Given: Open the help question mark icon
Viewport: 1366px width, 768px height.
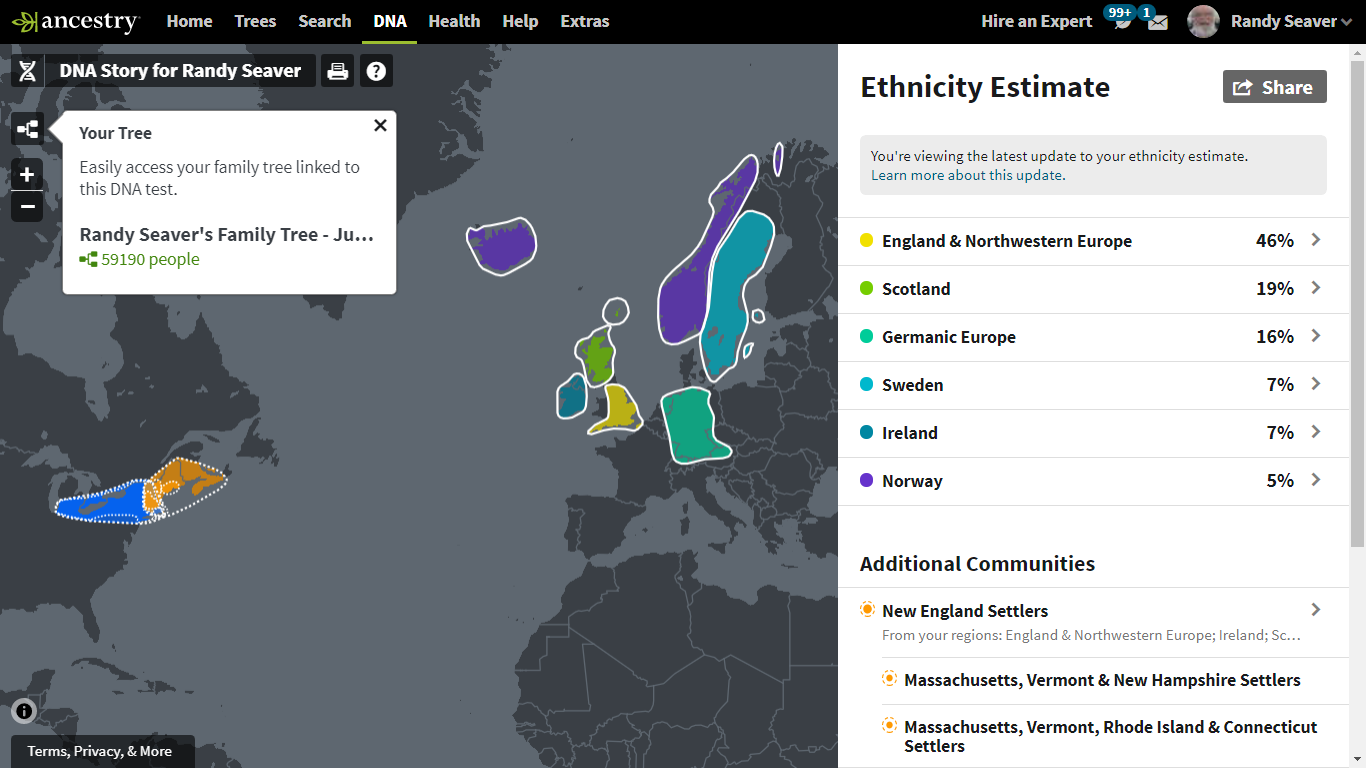Looking at the screenshot, I should (x=376, y=70).
